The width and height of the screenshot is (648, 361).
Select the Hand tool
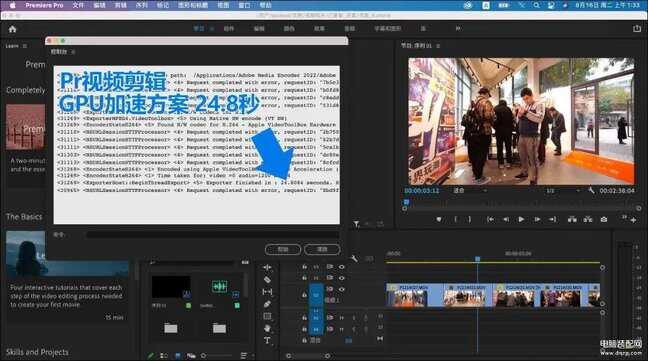(x=267, y=328)
